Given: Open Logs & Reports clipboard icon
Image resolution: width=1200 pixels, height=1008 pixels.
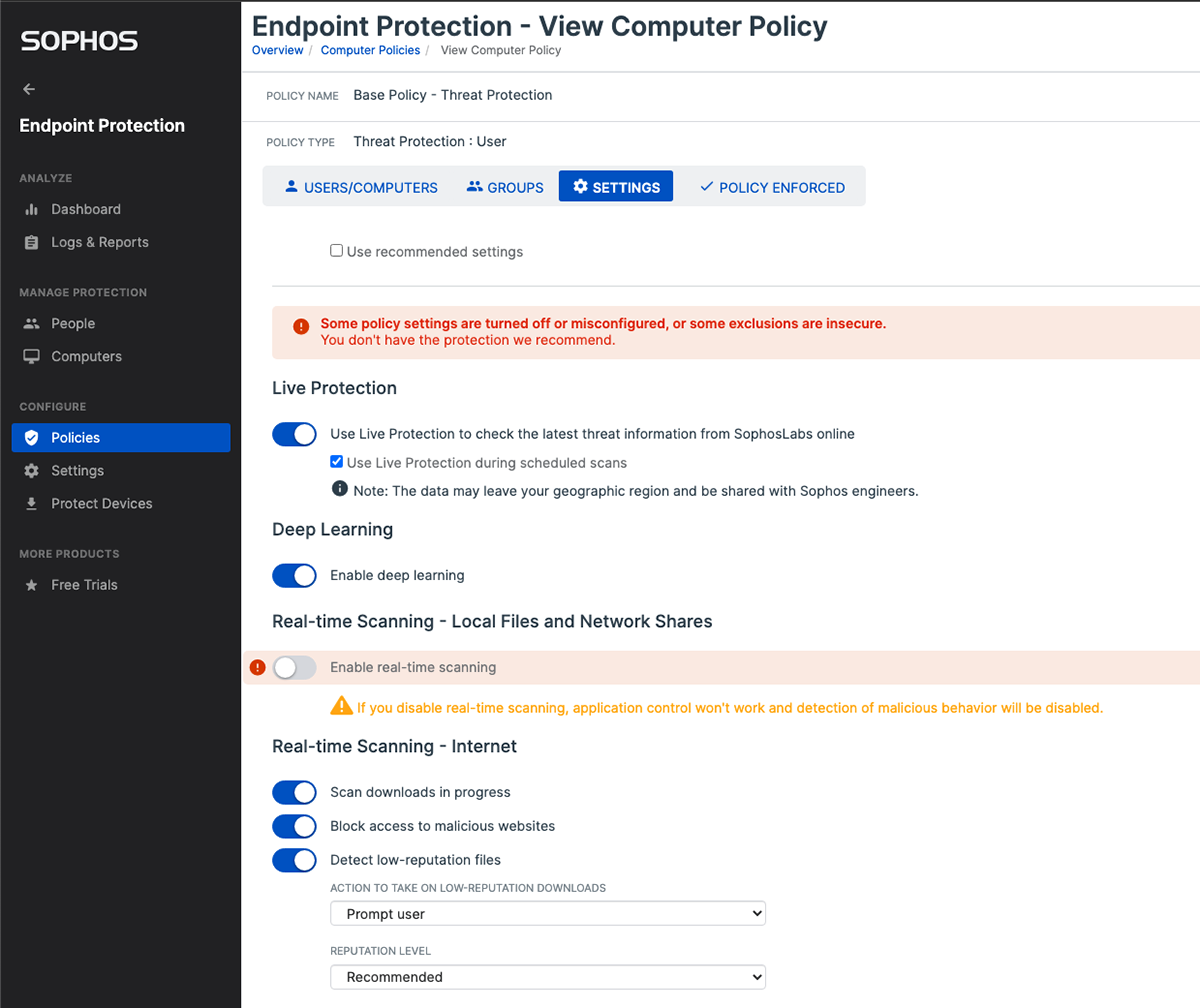Looking at the screenshot, I should (x=31, y=243).
